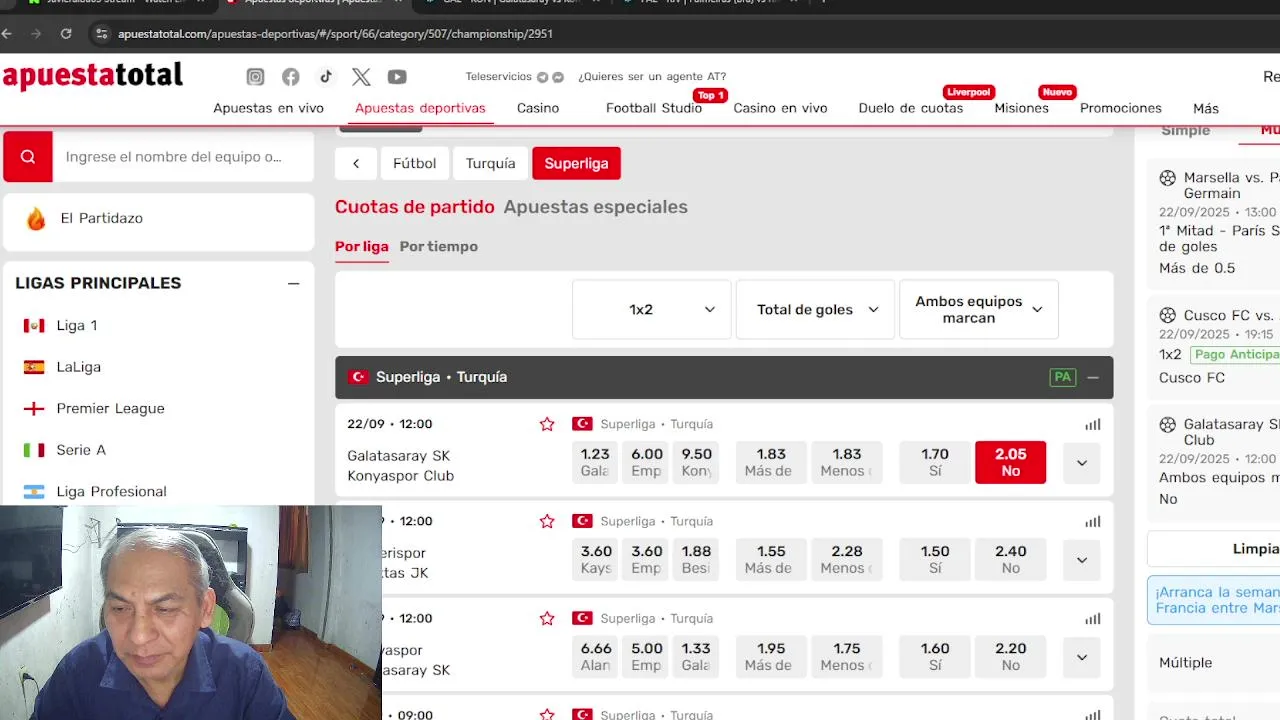The width and height of the screenshot is (1280, 720).
Task: Open Football Studio menu
Action: (654, 108)
